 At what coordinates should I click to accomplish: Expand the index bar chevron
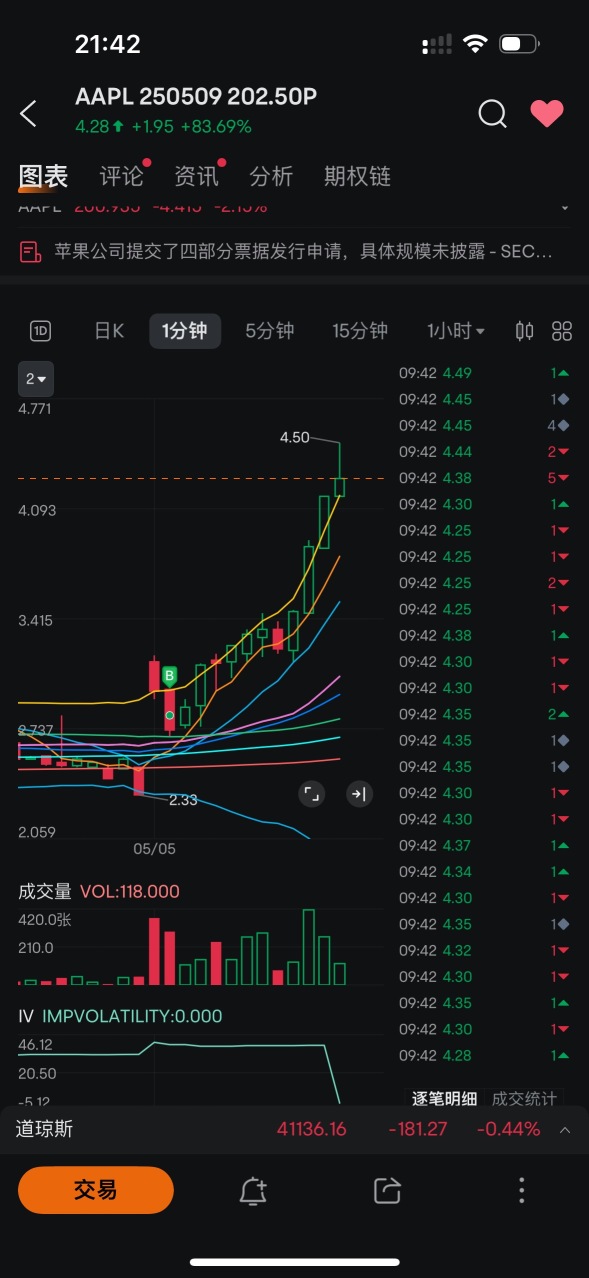pos(565,1130)
